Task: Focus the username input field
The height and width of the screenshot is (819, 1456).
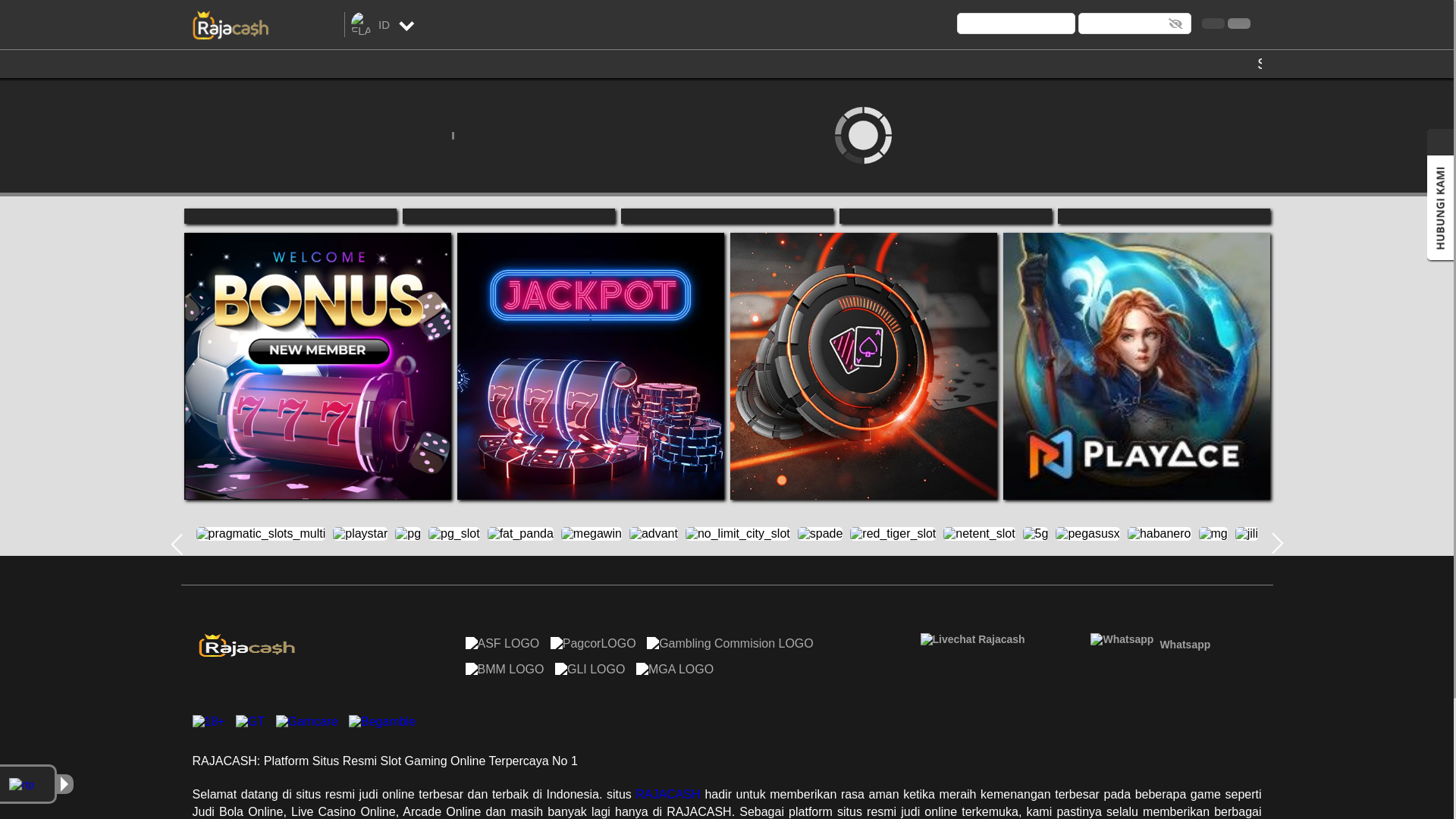Action: coord(1015,24)
